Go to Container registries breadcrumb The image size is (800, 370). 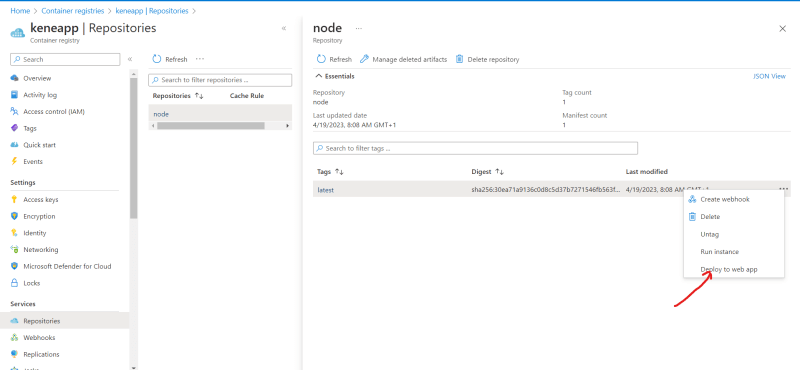click(x=72, y=11)
